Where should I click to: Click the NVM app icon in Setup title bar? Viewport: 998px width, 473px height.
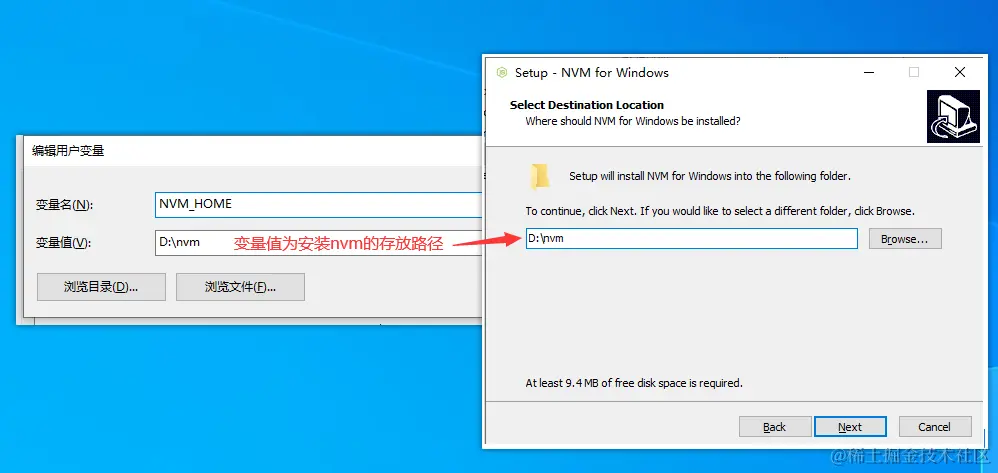502,73
